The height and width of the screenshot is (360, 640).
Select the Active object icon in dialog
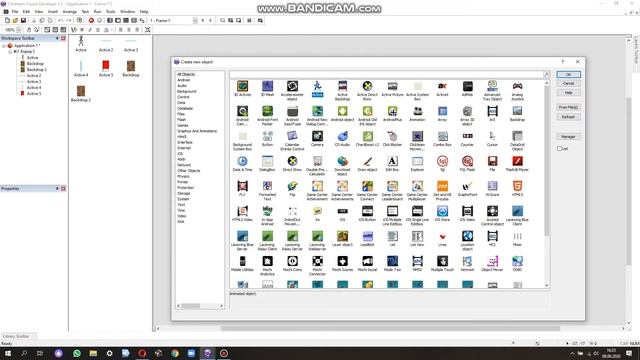[317, 86]
